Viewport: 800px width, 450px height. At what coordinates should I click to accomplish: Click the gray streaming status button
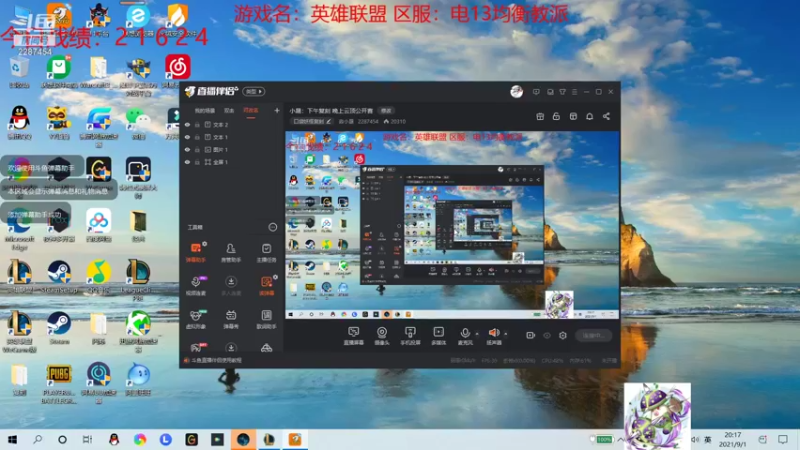[x=593, y=335]
